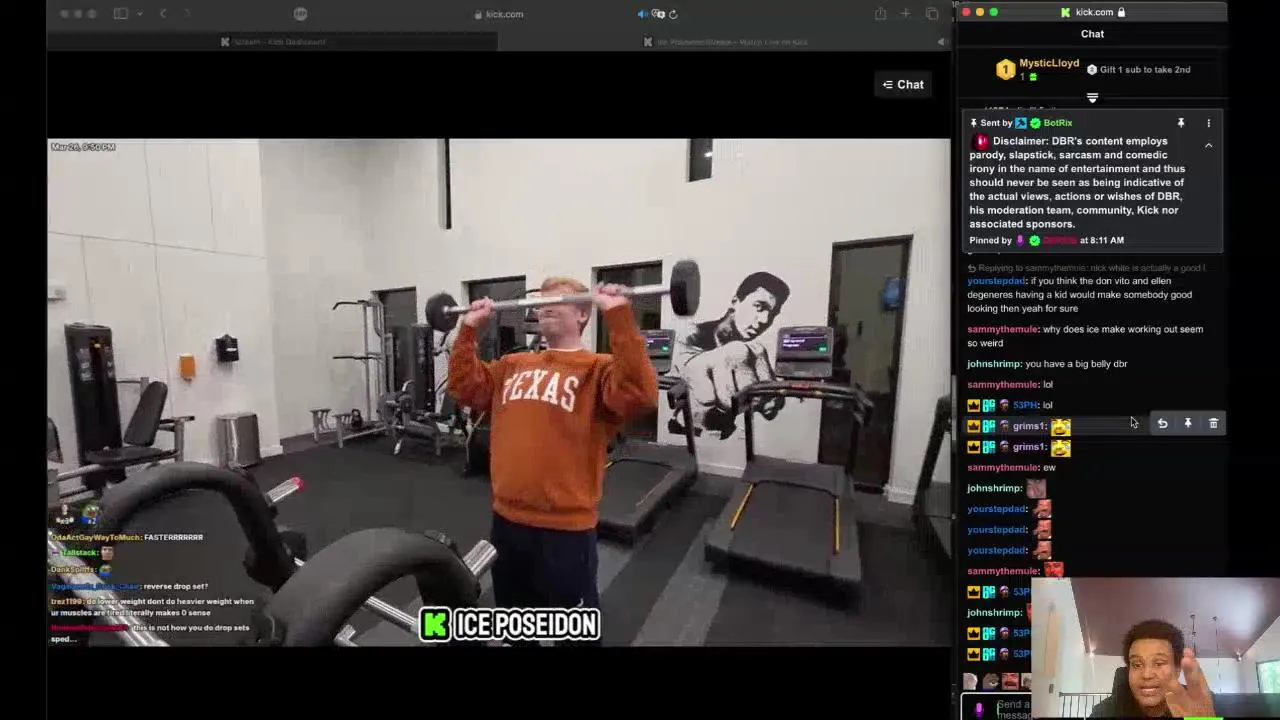This screenshot has height=720, width=1280.
Task: Click the first quick emote below chat
Action: 970,681
